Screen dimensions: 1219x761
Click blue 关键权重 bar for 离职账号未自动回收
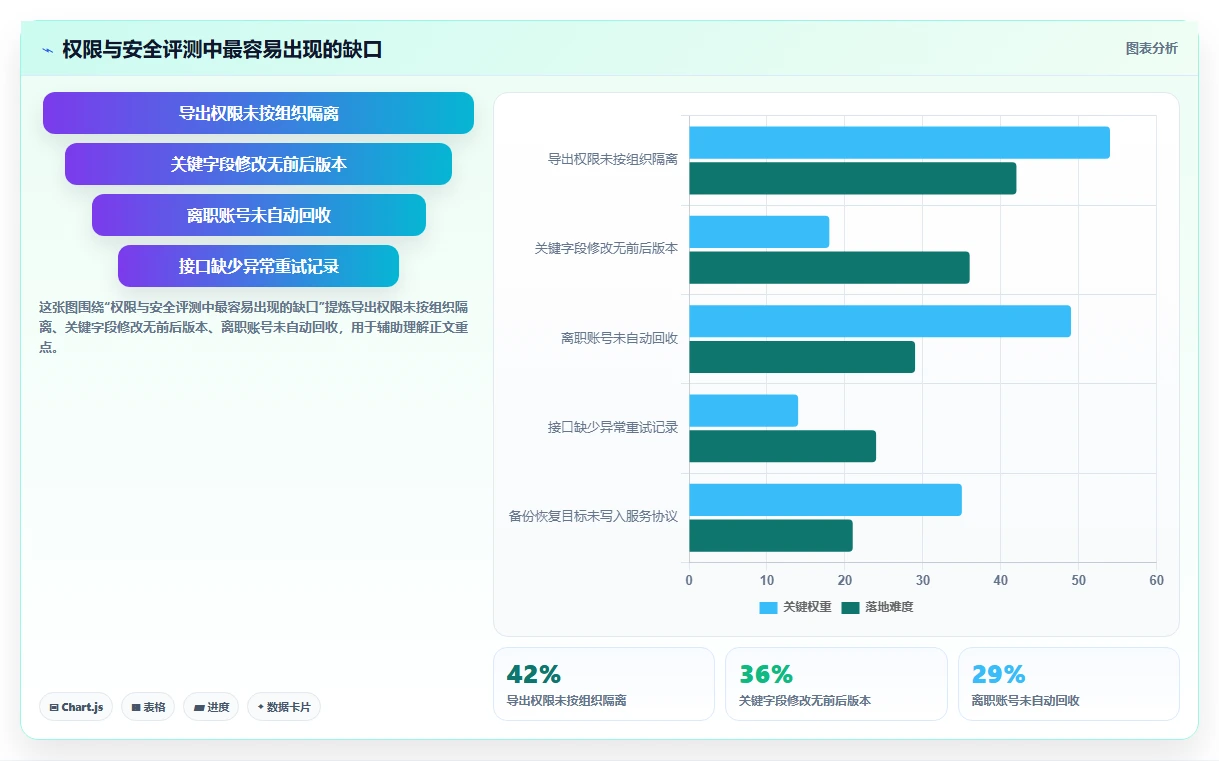point(880,321)
